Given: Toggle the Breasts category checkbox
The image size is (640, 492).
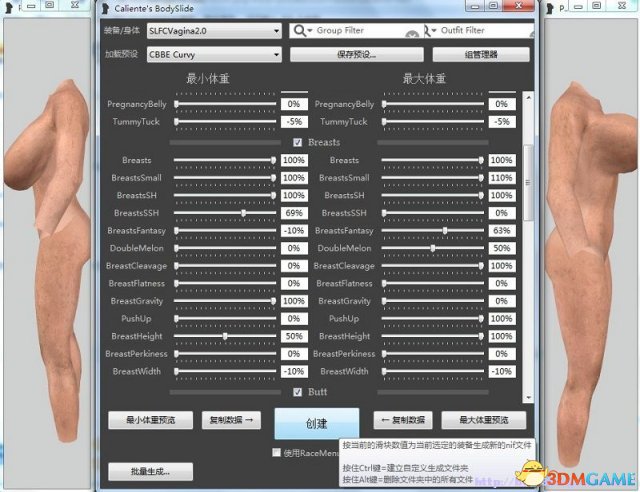Looking at the screenshot, I should pyautogui.click(x=298, y=142).
